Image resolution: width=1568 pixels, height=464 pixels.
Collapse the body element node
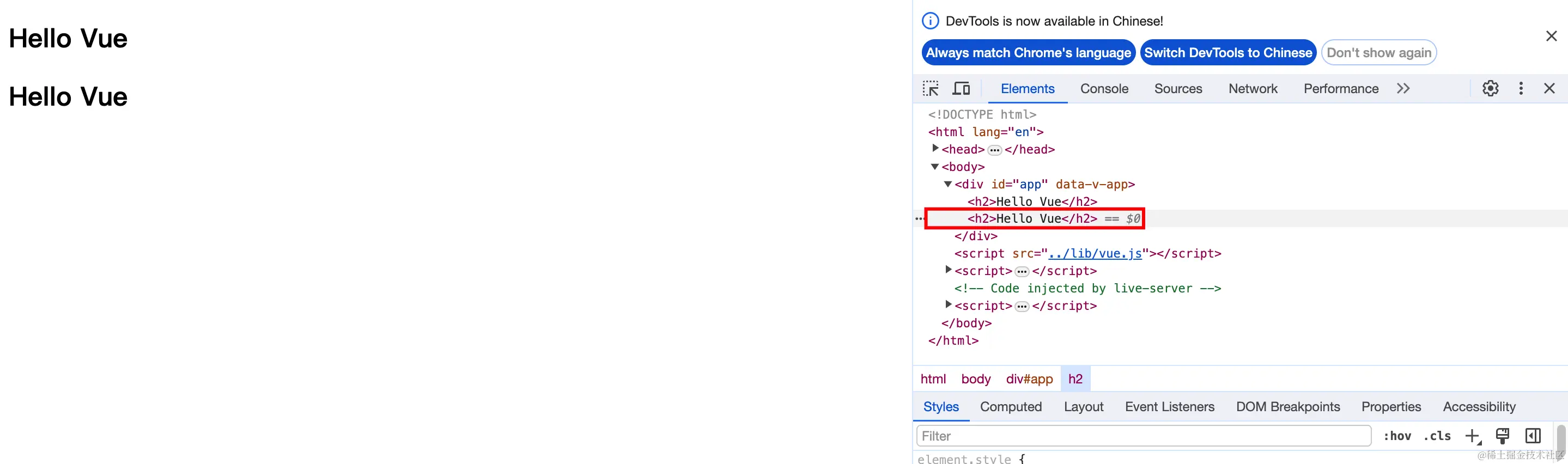point(935,167)
